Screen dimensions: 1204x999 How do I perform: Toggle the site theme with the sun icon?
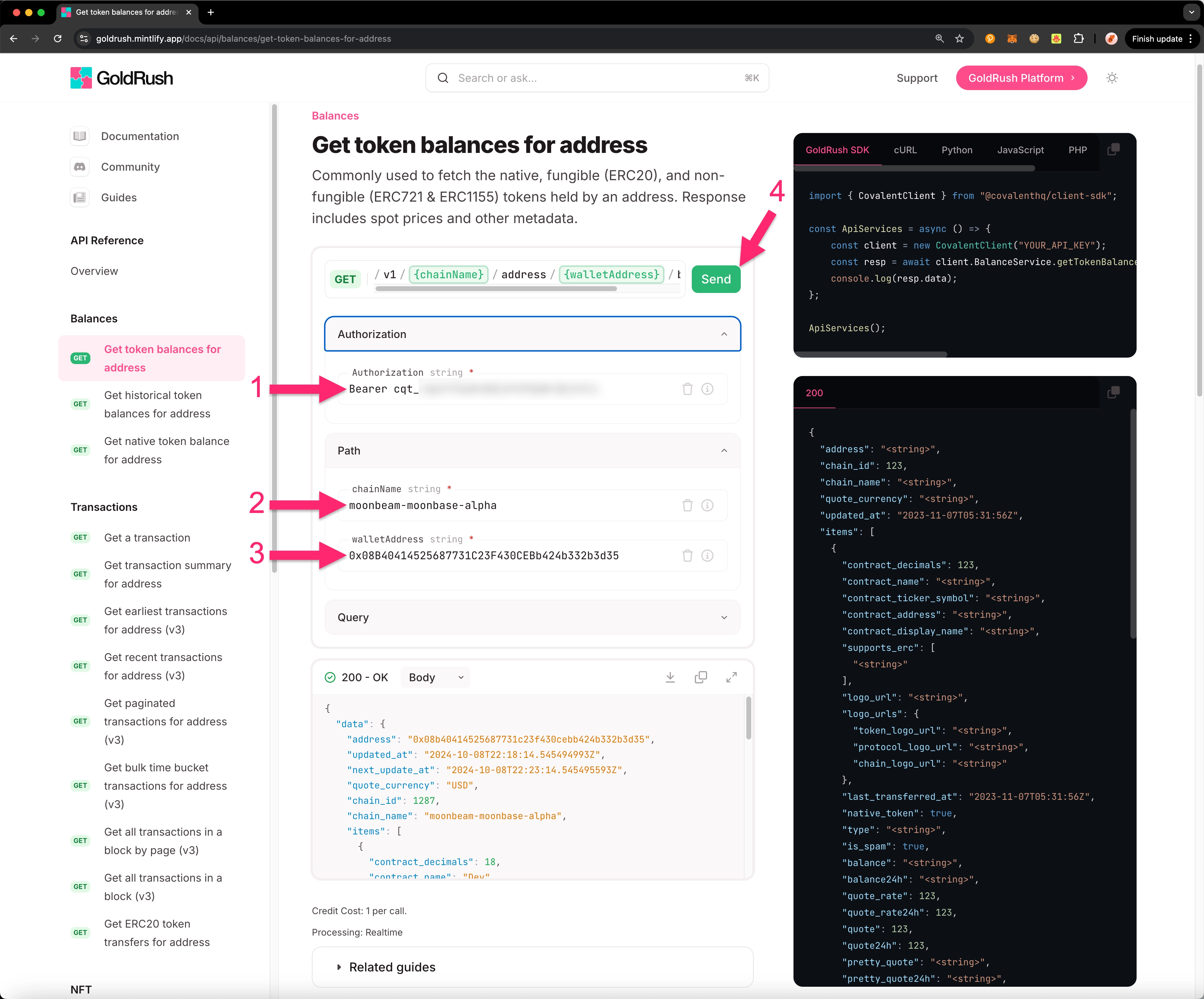[1111, 78]
